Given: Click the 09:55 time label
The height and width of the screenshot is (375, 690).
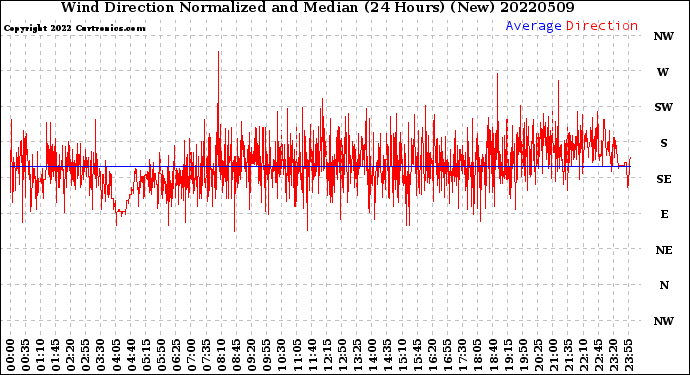Looking at the screenshot, I should tap(267, 355).
